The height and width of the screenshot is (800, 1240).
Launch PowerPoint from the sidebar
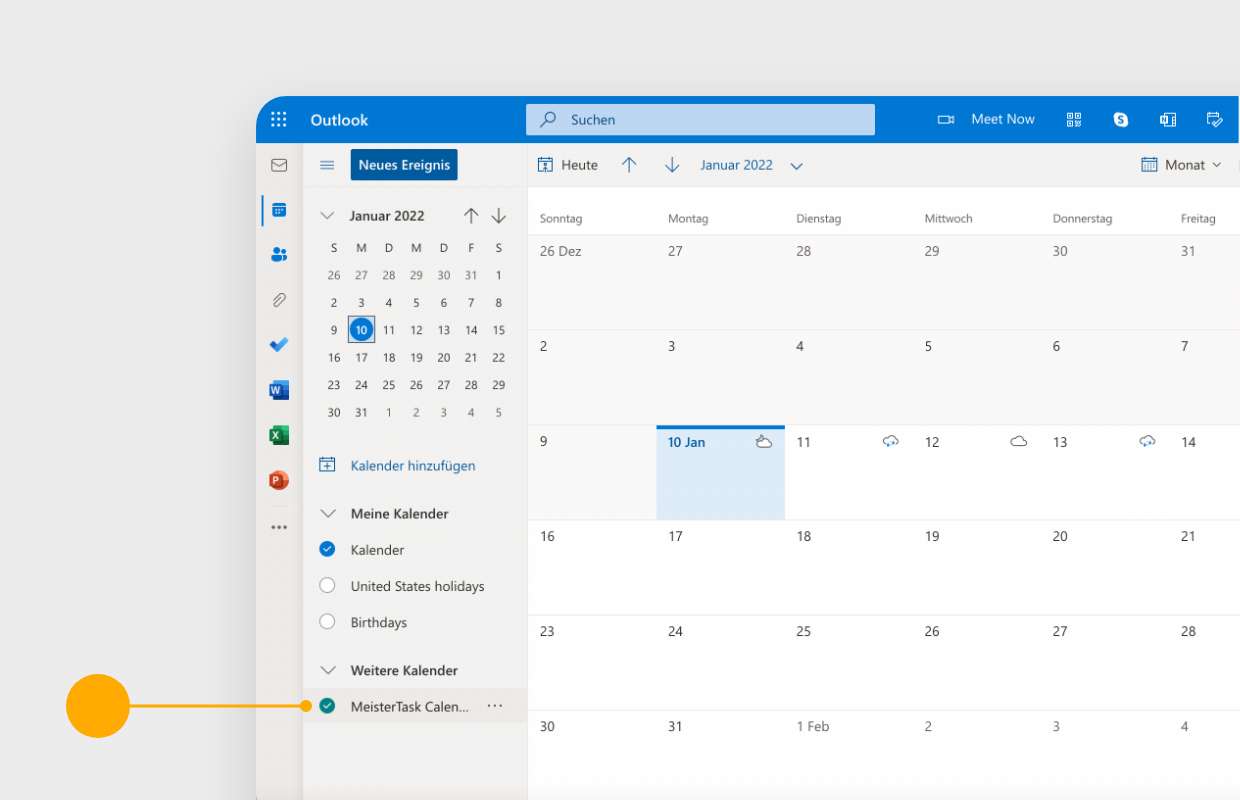coord(279,481)
